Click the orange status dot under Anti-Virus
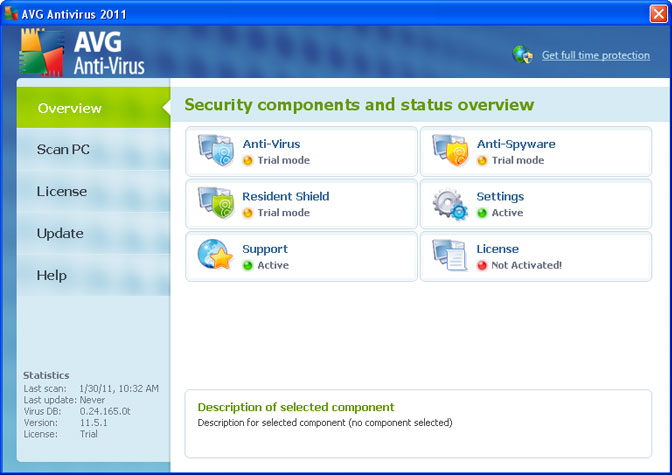The image size is (672, 475). click(248, 161)
